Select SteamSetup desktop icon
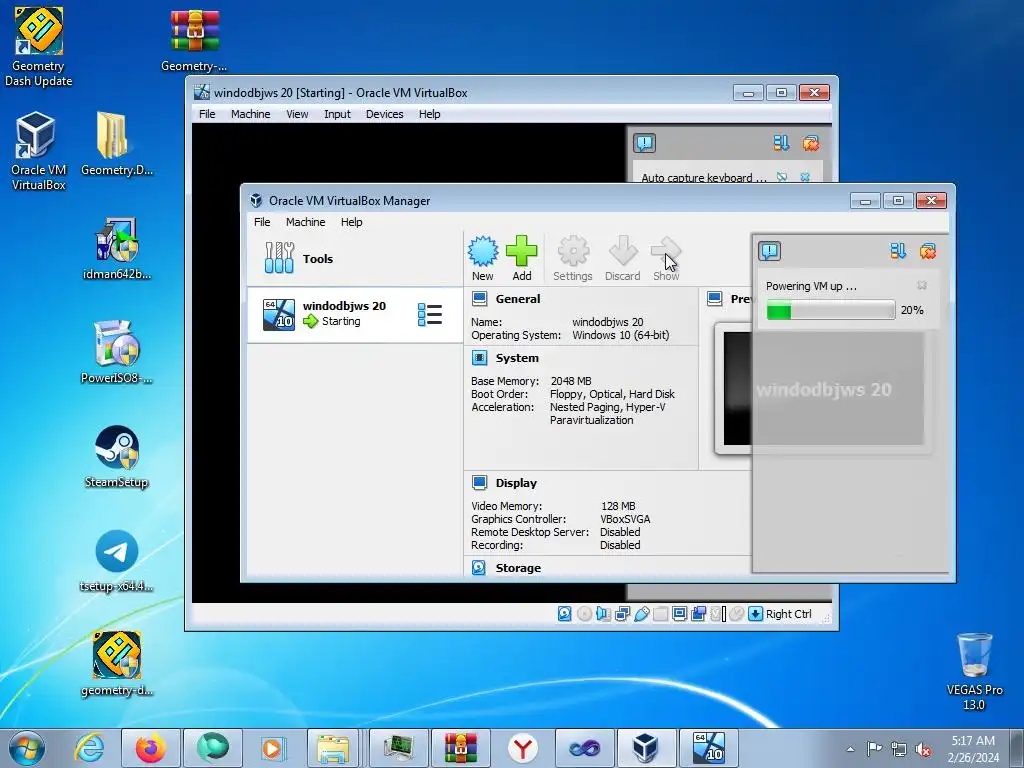The height and width of the screenshot is (768, 1024). point(116,457)
